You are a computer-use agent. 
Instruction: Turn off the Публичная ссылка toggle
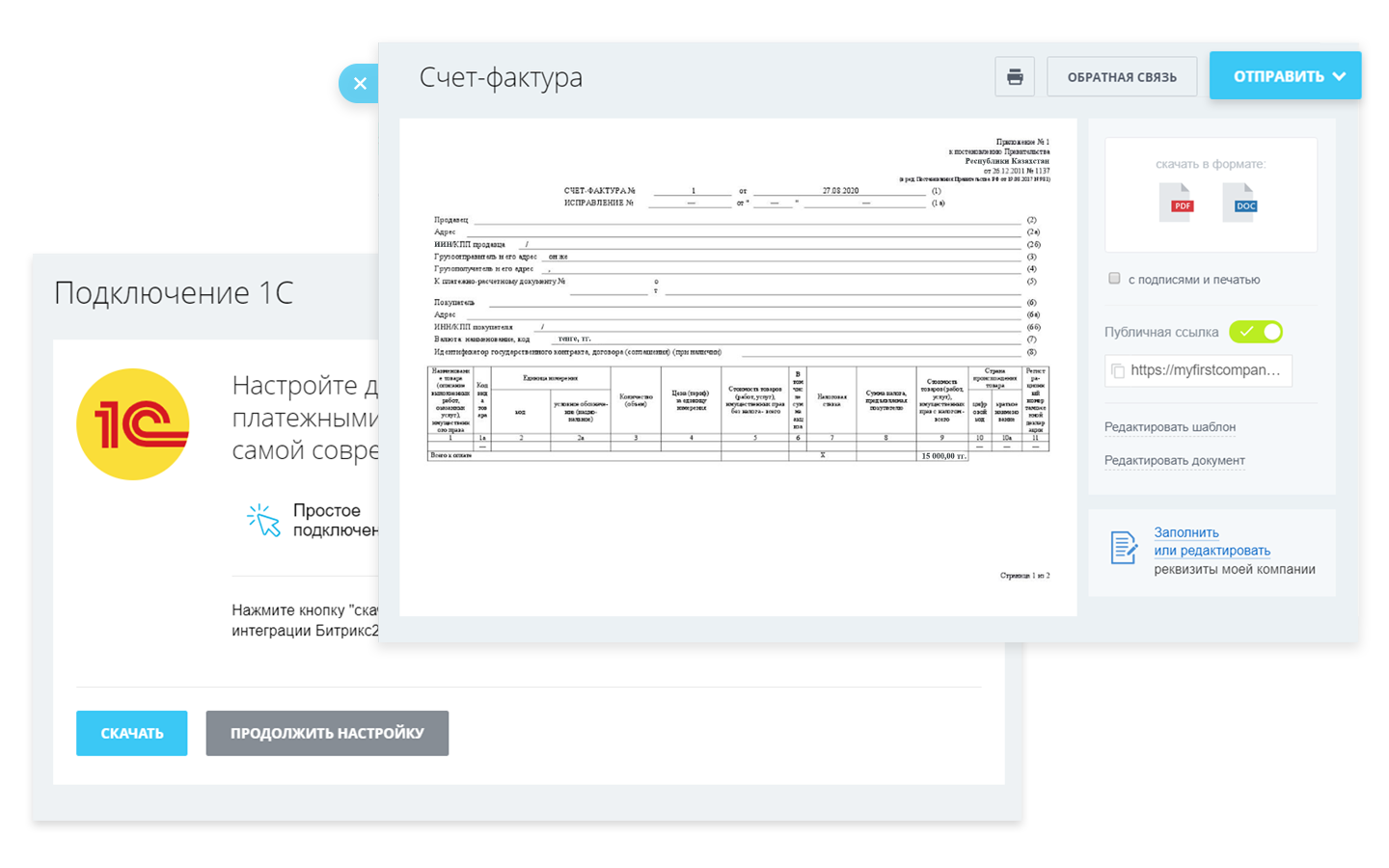(x=1256, y=332)
